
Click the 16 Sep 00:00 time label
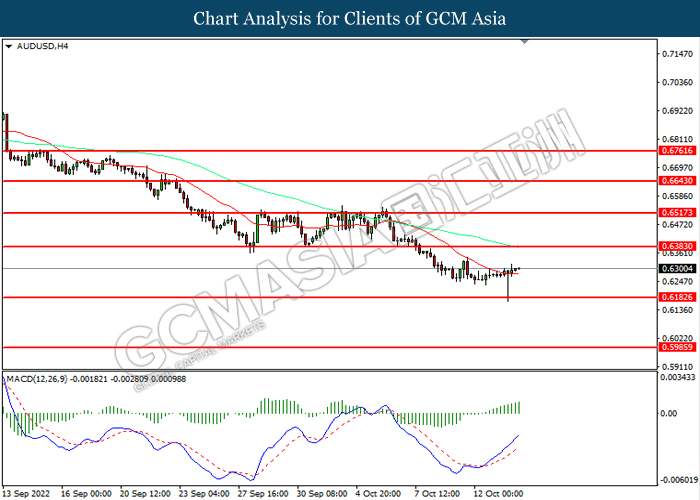click(87, 493)
